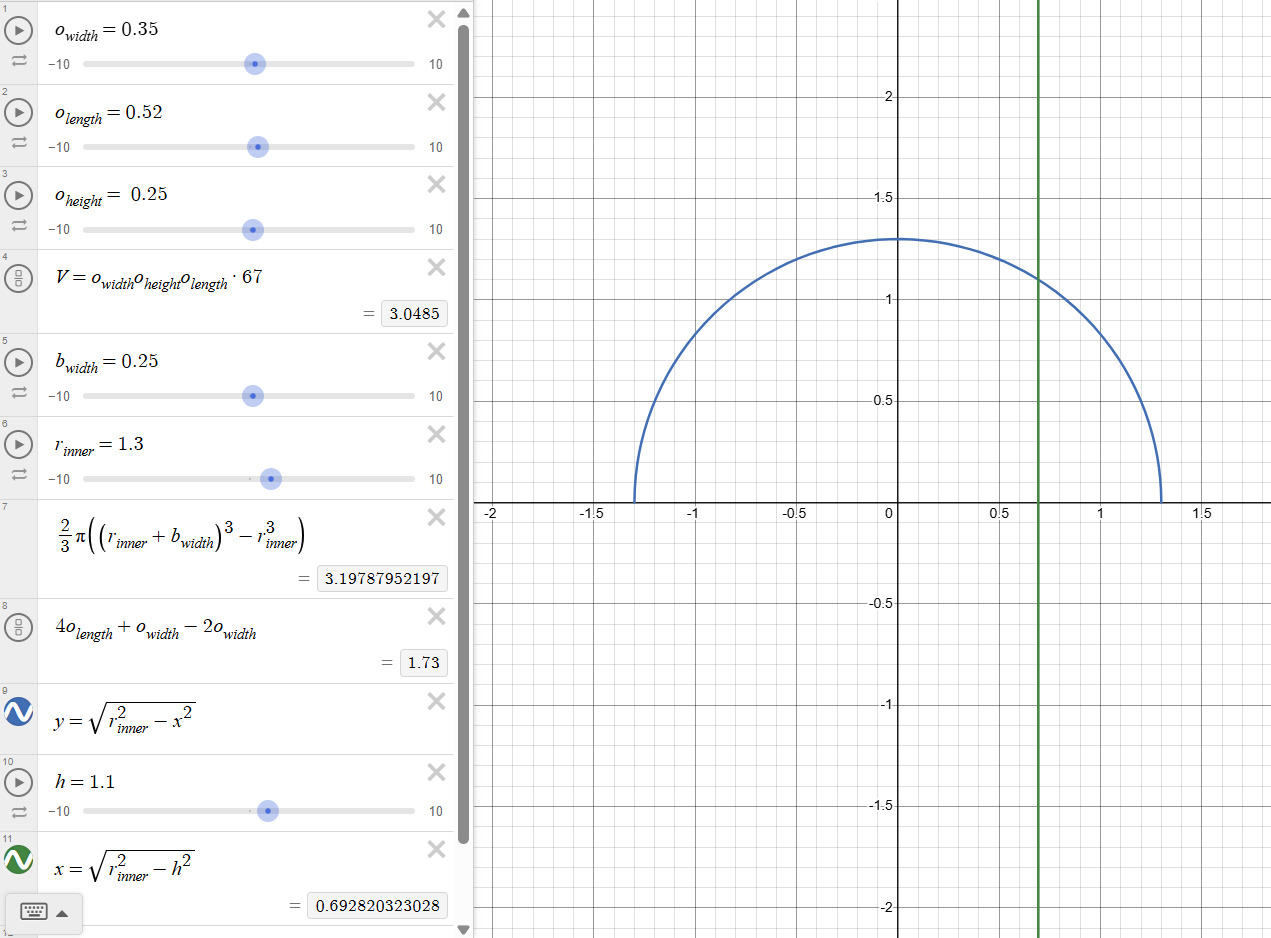Click loop mode icon under o_width
The height and width of the screenshot is (938, 1271).
coord(18,61)
